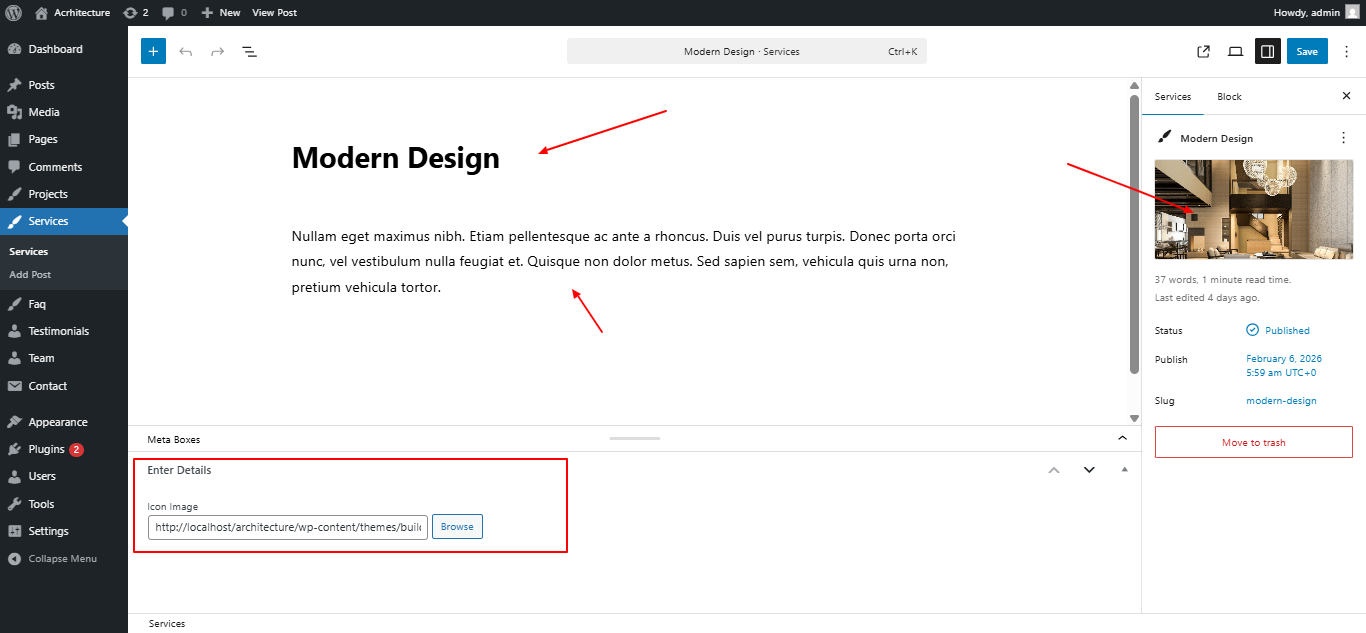Open the Team menu item
The image size is (1366, 633).
[64, 358]
